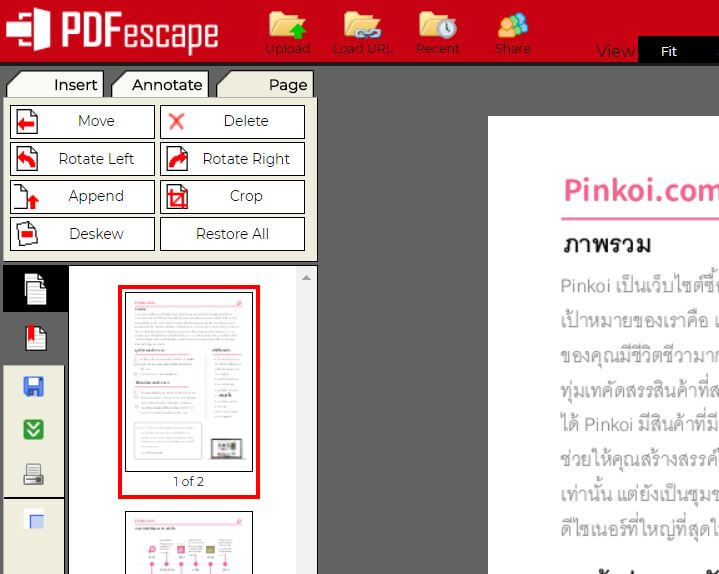The height and width of the screenshot is (574, 719).
Task: Click the PDFescape logo
Action: (x=112, y=30)
